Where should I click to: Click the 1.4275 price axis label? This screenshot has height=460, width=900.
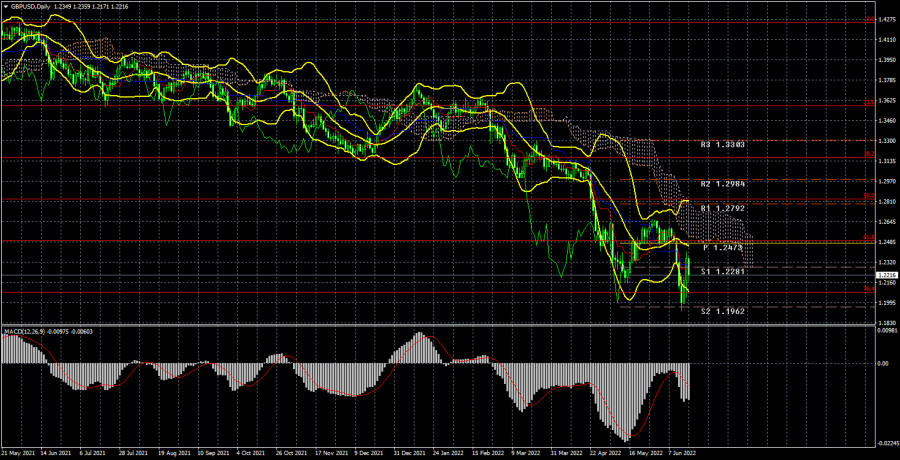[x=887, y=20]
